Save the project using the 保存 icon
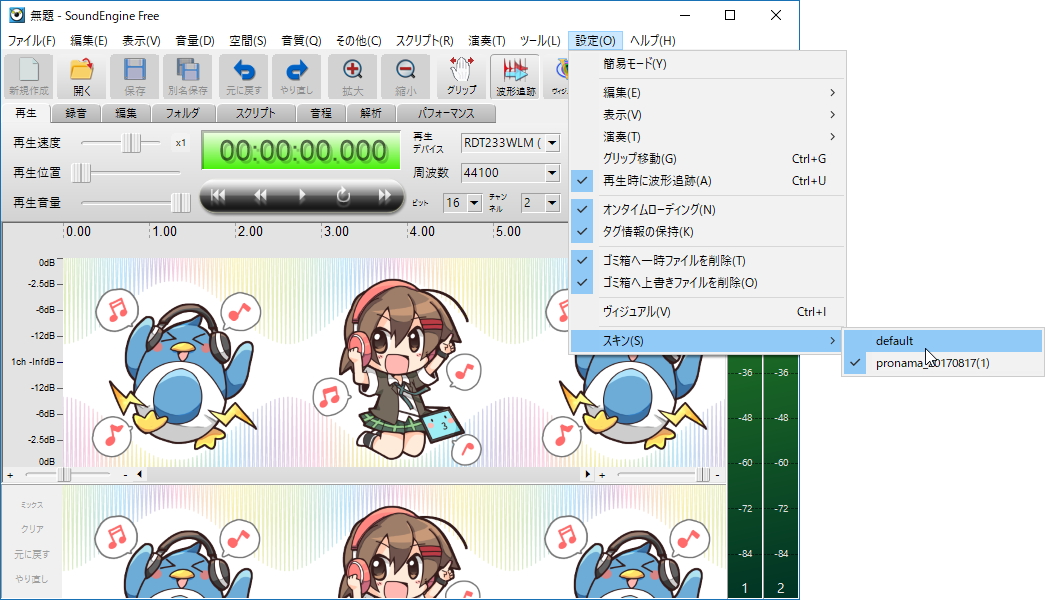The image size is (1045, 600). tap(136, 75)
